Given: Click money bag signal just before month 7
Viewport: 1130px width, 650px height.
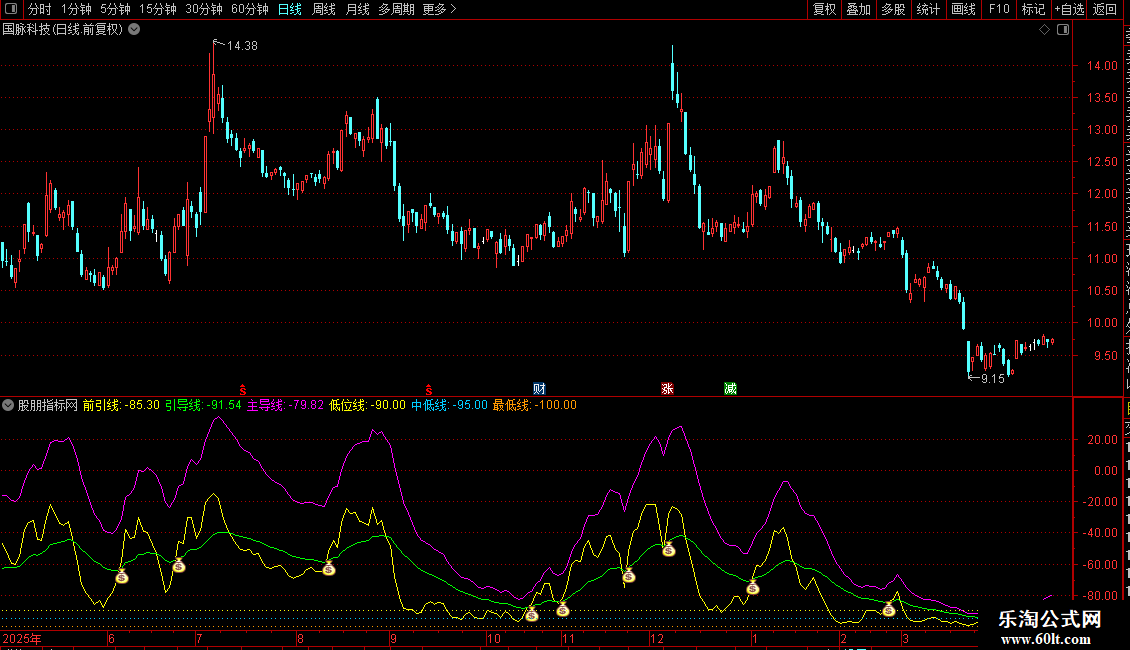Looking at the screenshot, I should pos(179,566).
